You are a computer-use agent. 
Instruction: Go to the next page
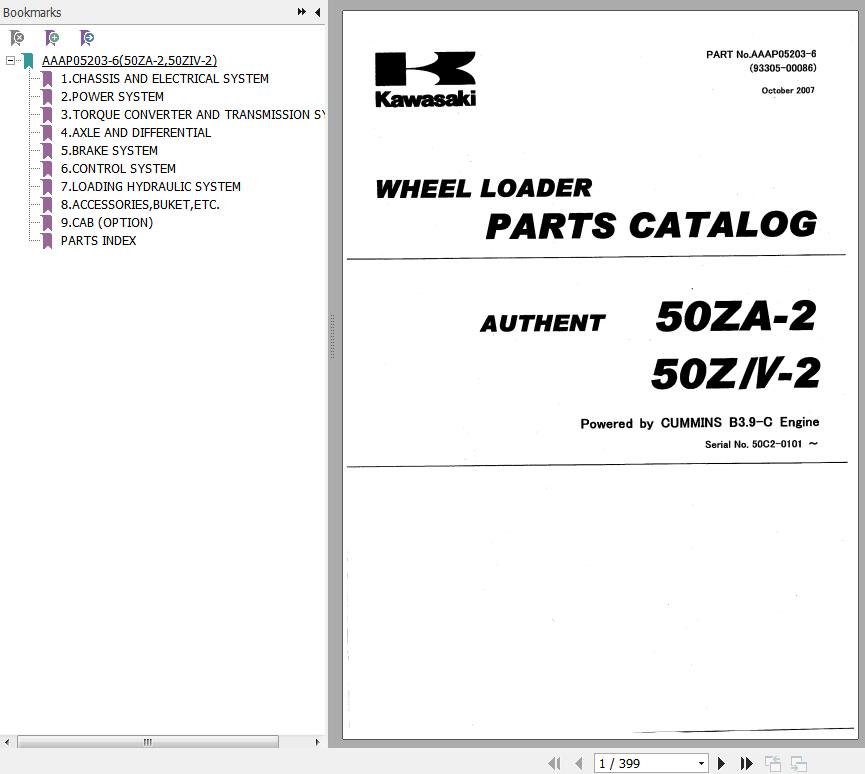(x=721, y=764)
